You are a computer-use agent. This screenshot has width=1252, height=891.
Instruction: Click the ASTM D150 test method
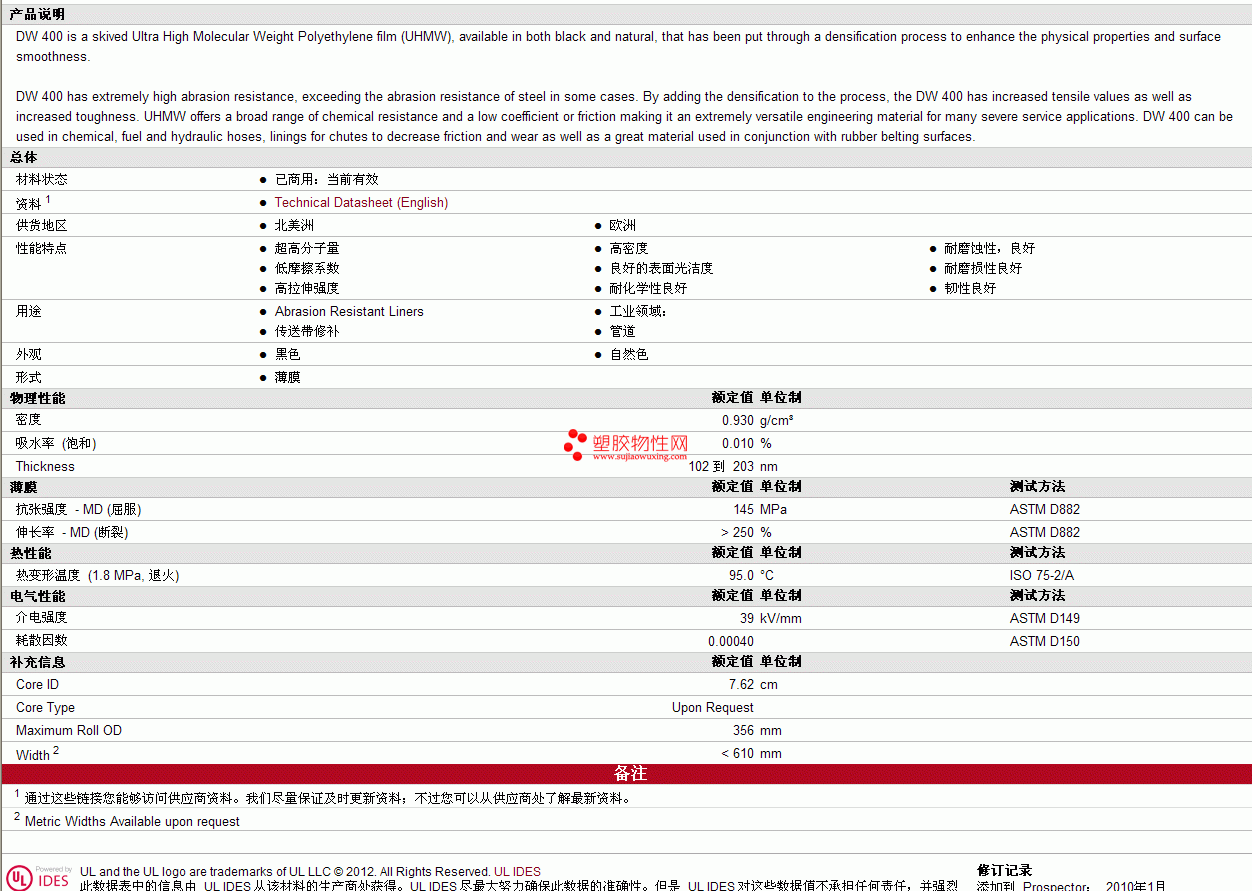pyautogui.click(x=1045, y=641)
